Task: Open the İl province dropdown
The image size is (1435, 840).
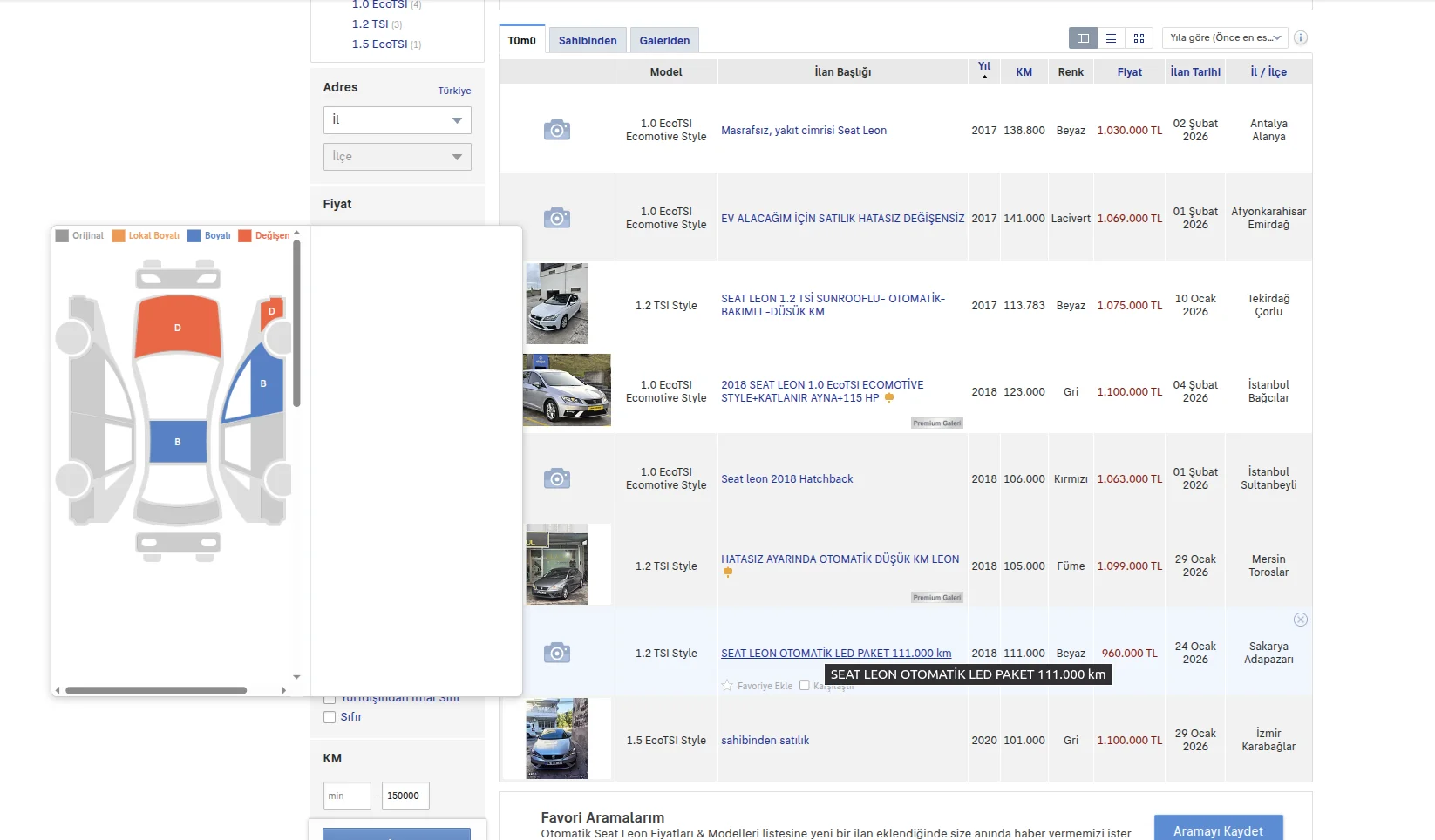Action: point(398,120)
